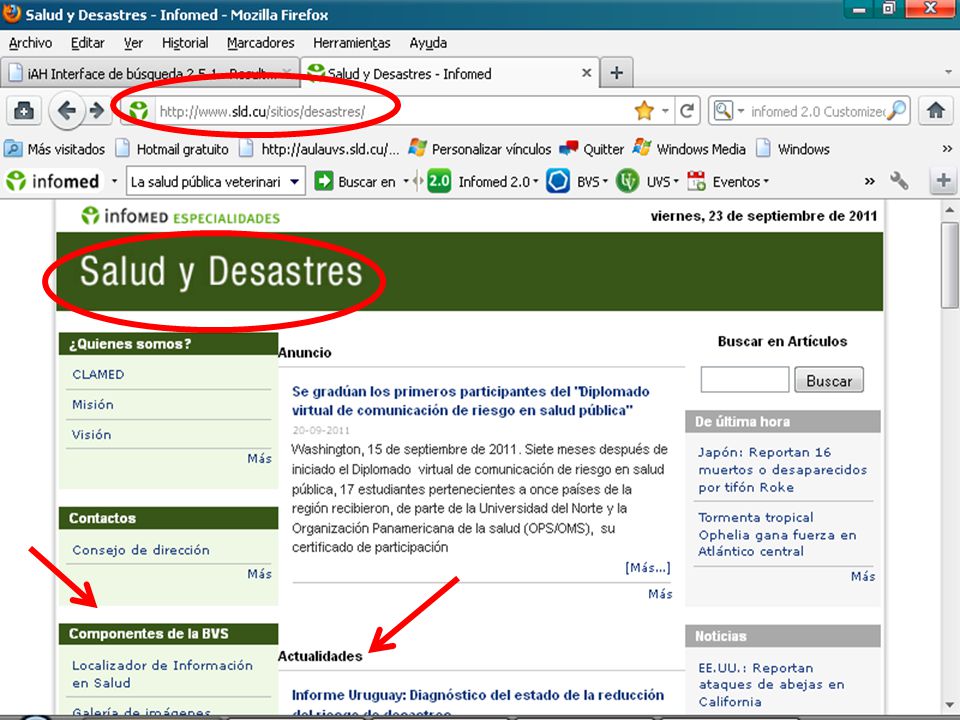
Task: Open the Misión link
Action: [x=92, y=404]
